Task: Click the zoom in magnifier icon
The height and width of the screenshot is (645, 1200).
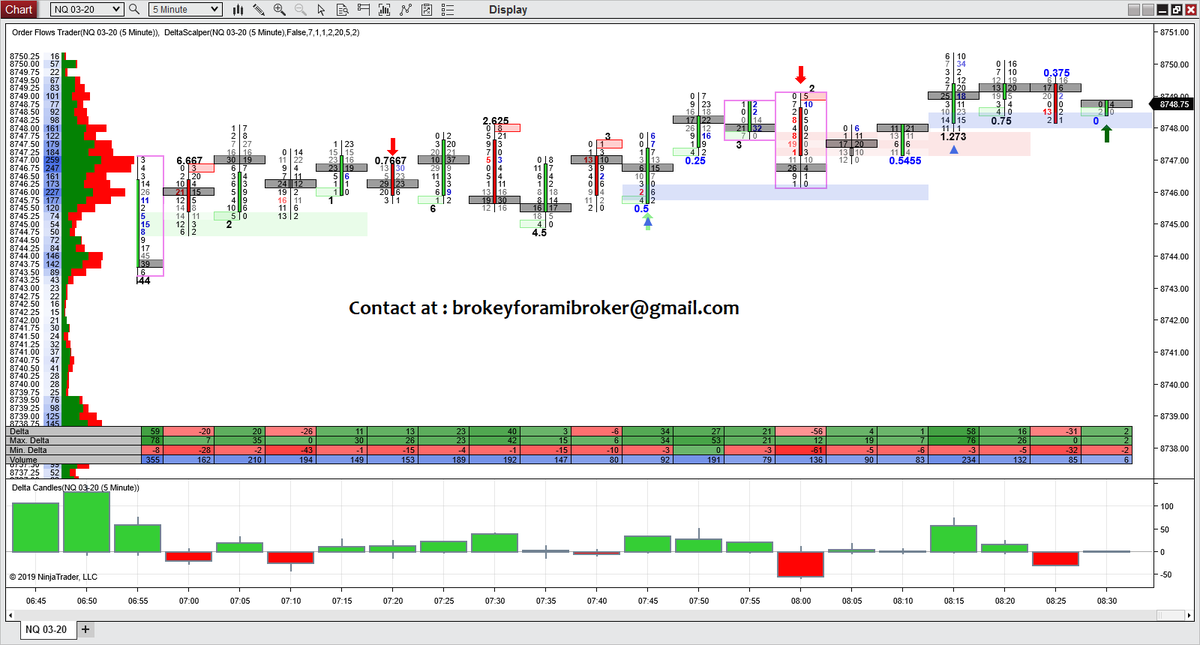Action: pos(280,10)
